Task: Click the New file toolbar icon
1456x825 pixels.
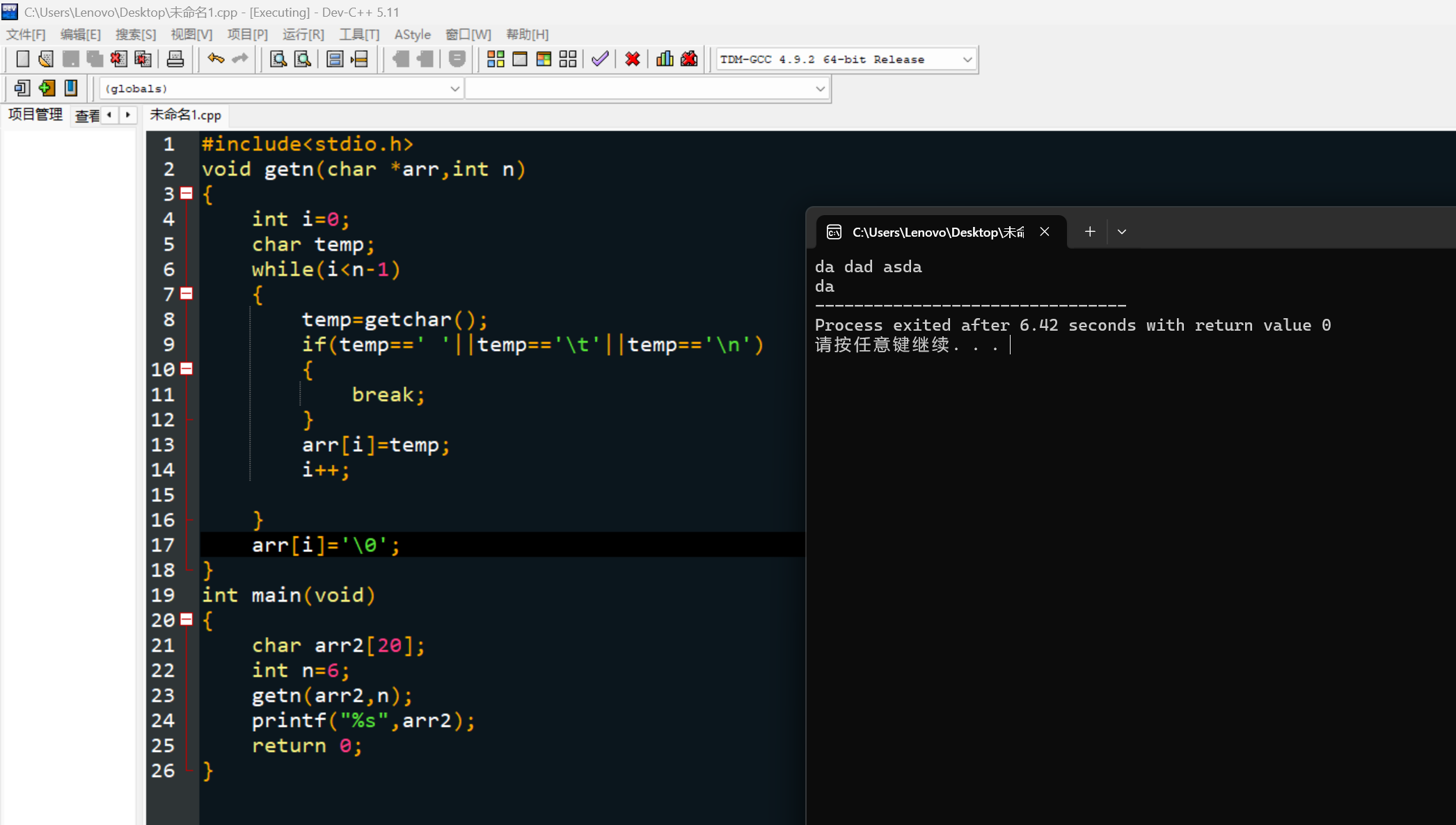Action: point(22,59)
